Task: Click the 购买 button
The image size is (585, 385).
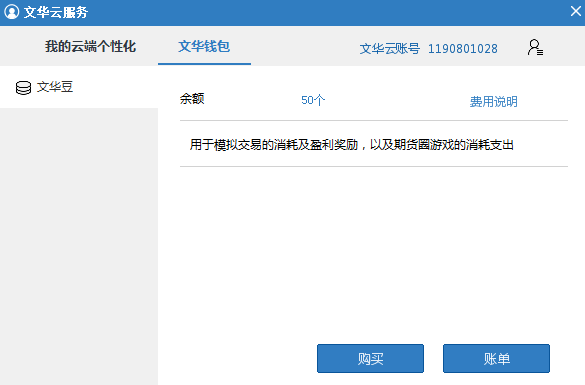Action: [370, 359]
